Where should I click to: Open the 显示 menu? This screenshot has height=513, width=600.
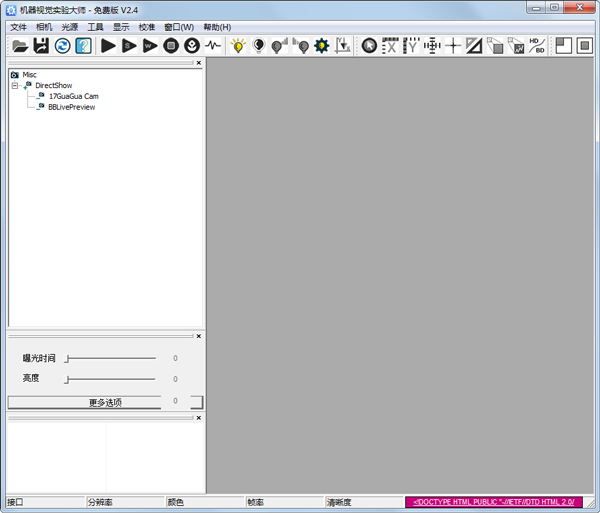coord(121,27)
